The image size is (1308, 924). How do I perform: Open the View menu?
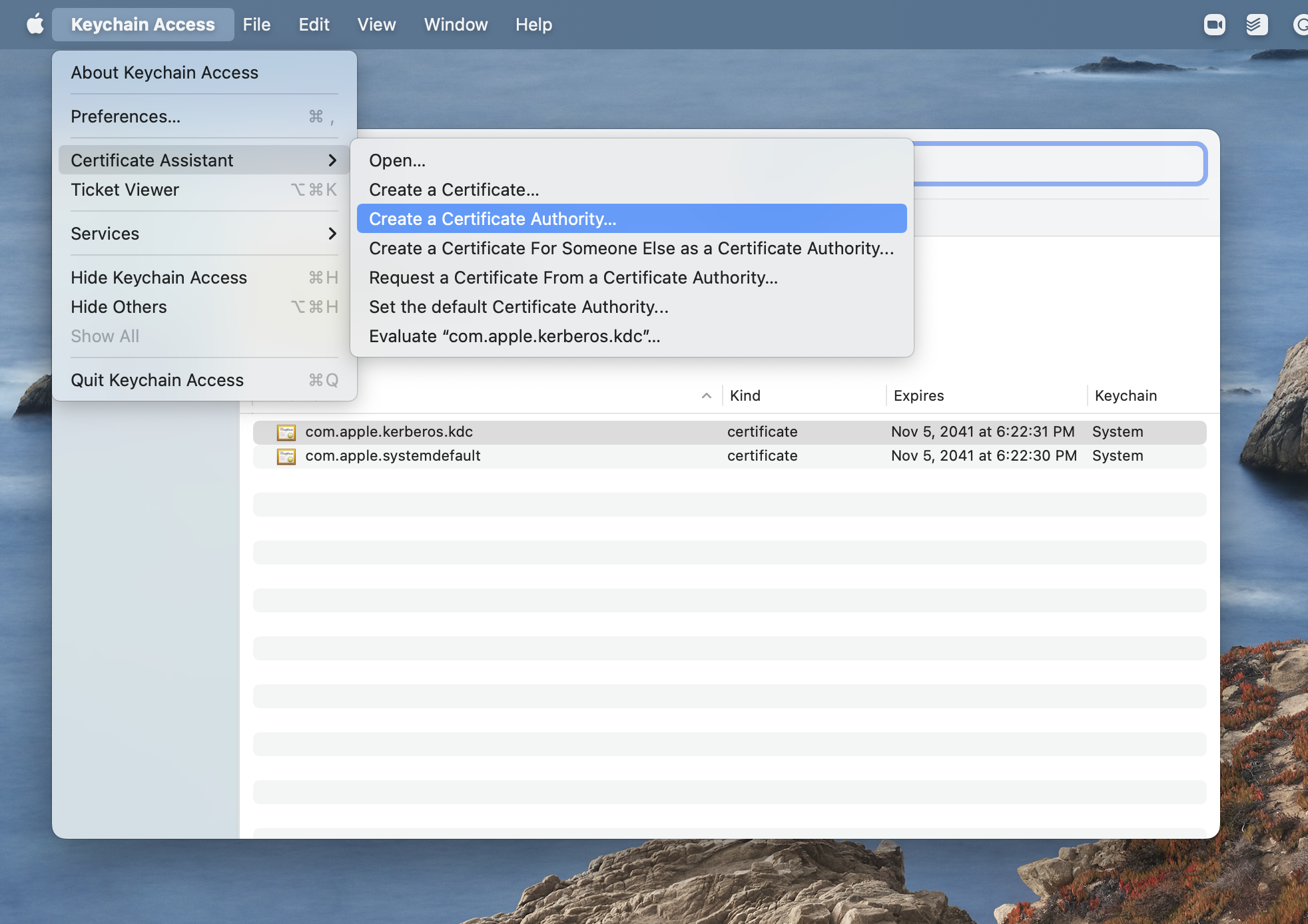pos(376,25)
